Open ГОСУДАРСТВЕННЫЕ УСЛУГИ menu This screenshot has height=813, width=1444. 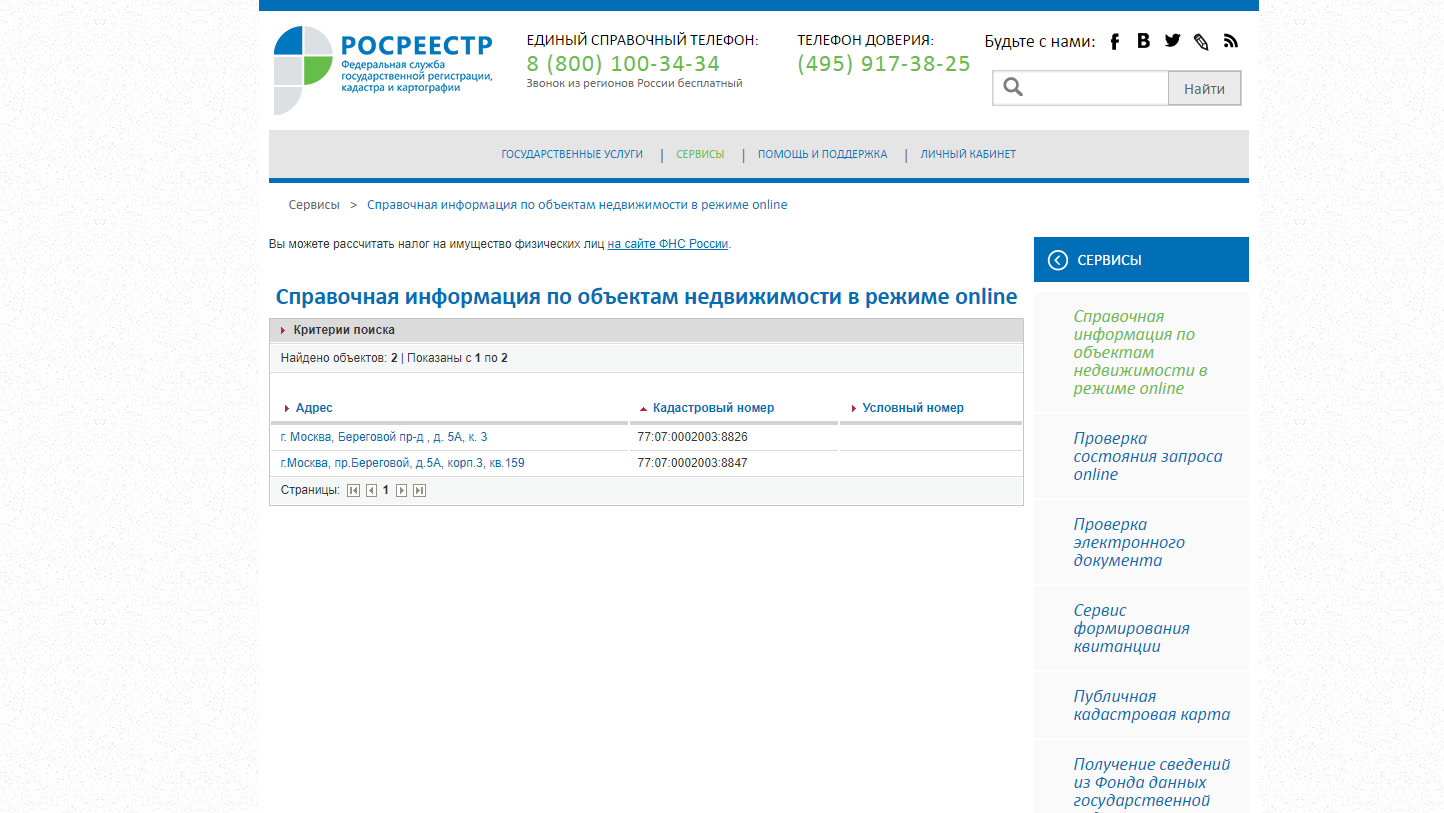[572, 154]
